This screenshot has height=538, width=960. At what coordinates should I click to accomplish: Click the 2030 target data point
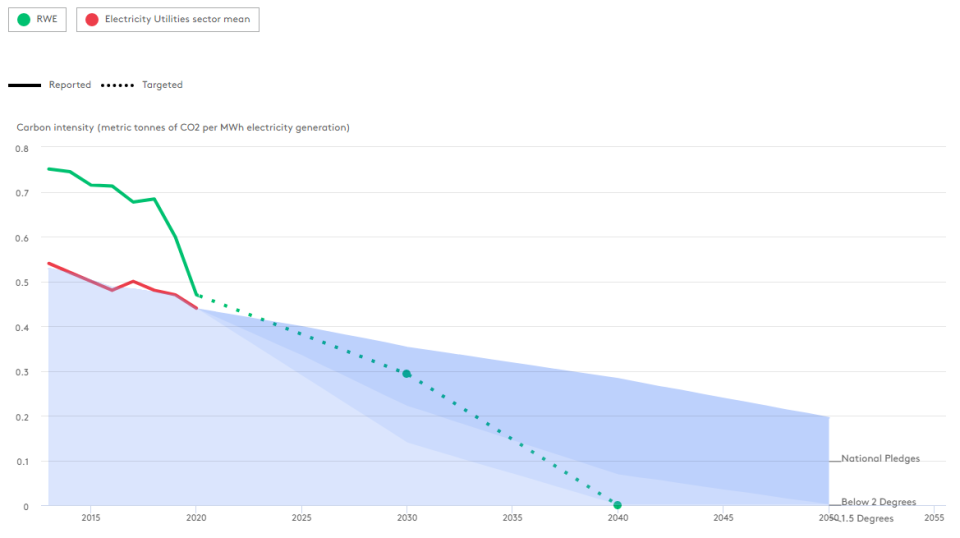point(406,374)
